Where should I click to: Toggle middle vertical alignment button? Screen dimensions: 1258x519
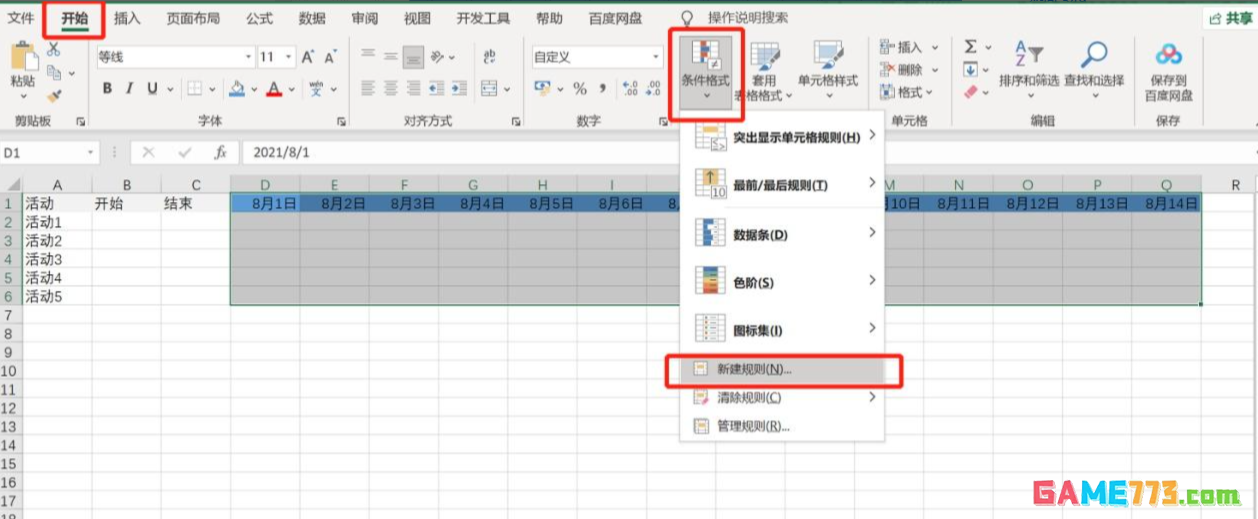pyautogui.click(x=390, y=57)
